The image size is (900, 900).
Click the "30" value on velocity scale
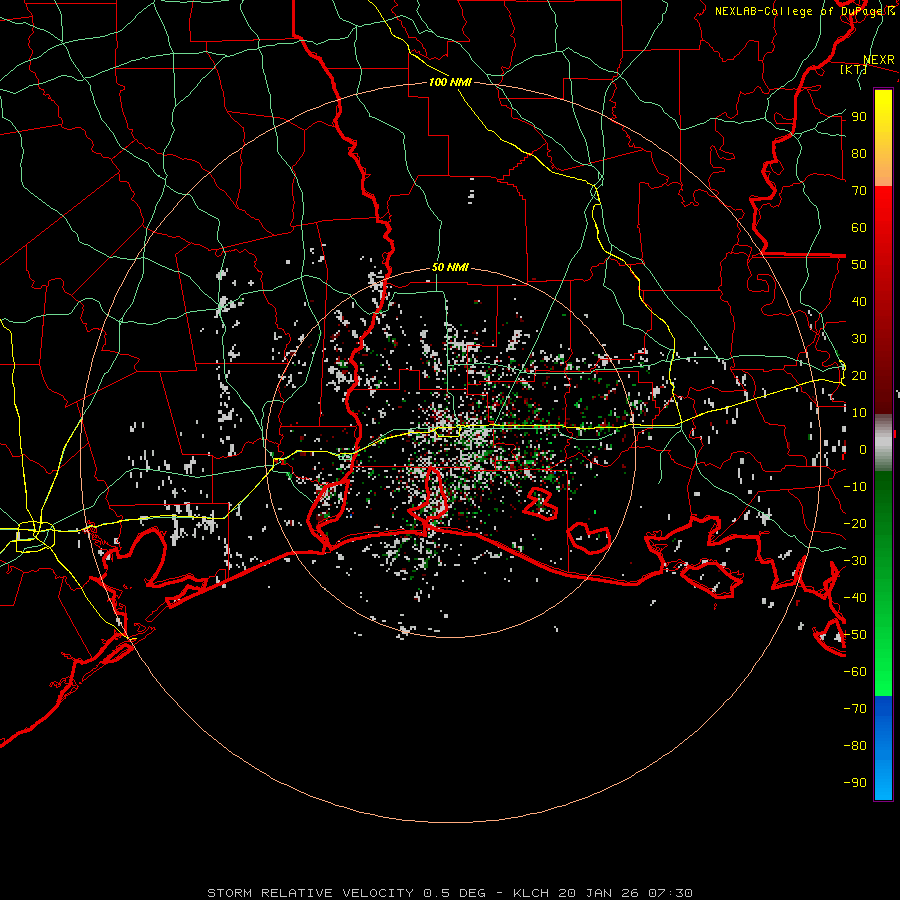(859, 339)
